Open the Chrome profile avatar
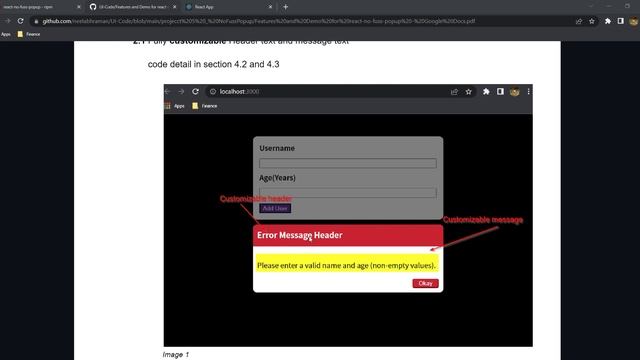The image size is (640, 360). click(x=634, y=21)
